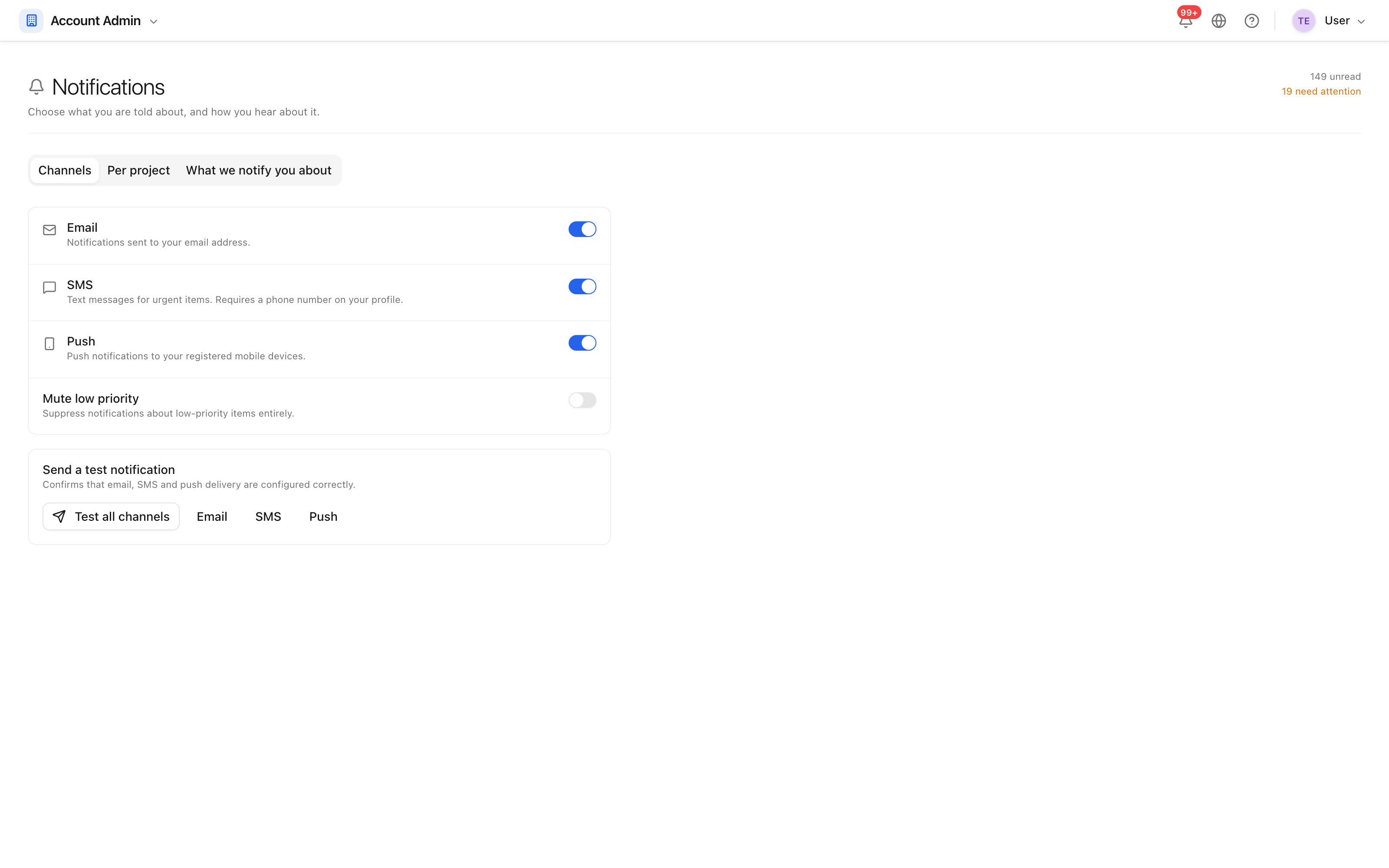Viewport: 1389px width, 868px height.
Task: Select the Channels tab
Action: click(x=65, y=171)
